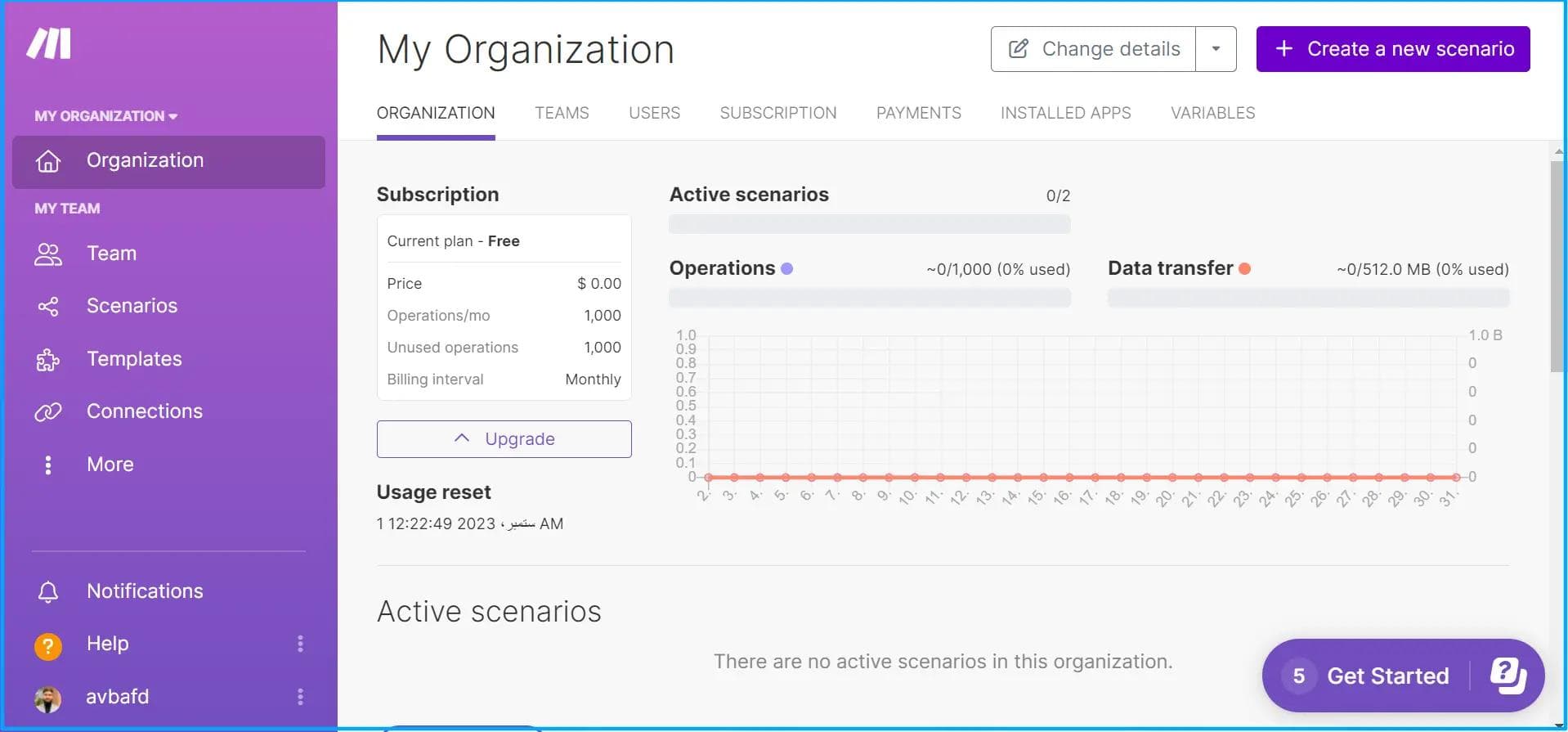This screenshot has width=1568, height=732.
Task: Open the chat support bubble icon
Action: click(1507, 676)
